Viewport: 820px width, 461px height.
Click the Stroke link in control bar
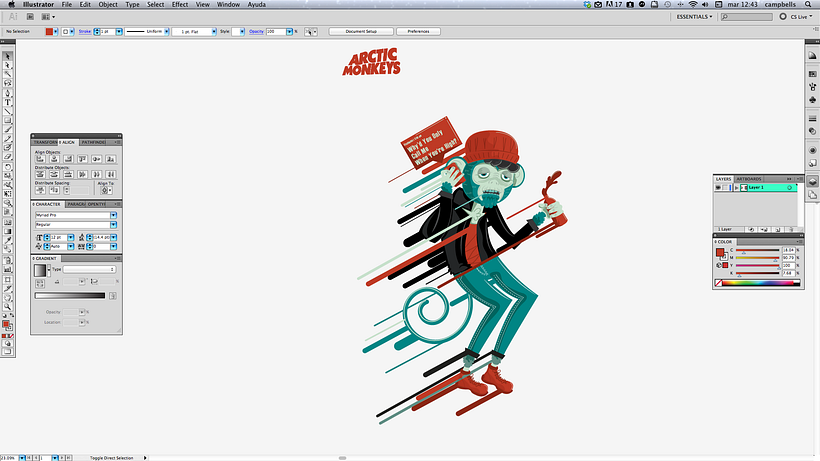tap(85, 31)
